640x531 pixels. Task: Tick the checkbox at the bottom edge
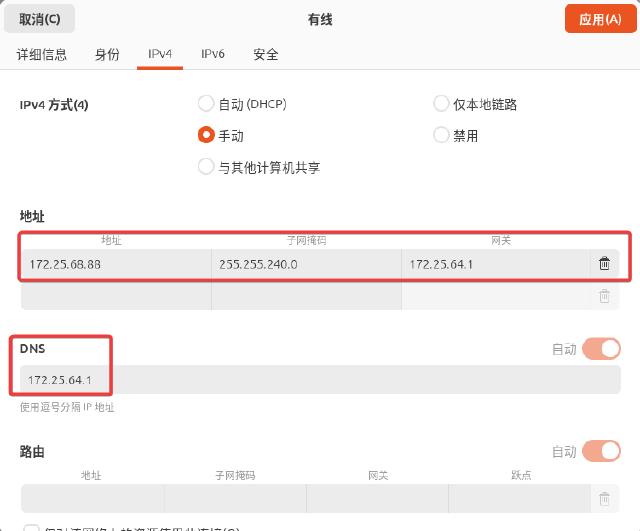click(31, 528)
